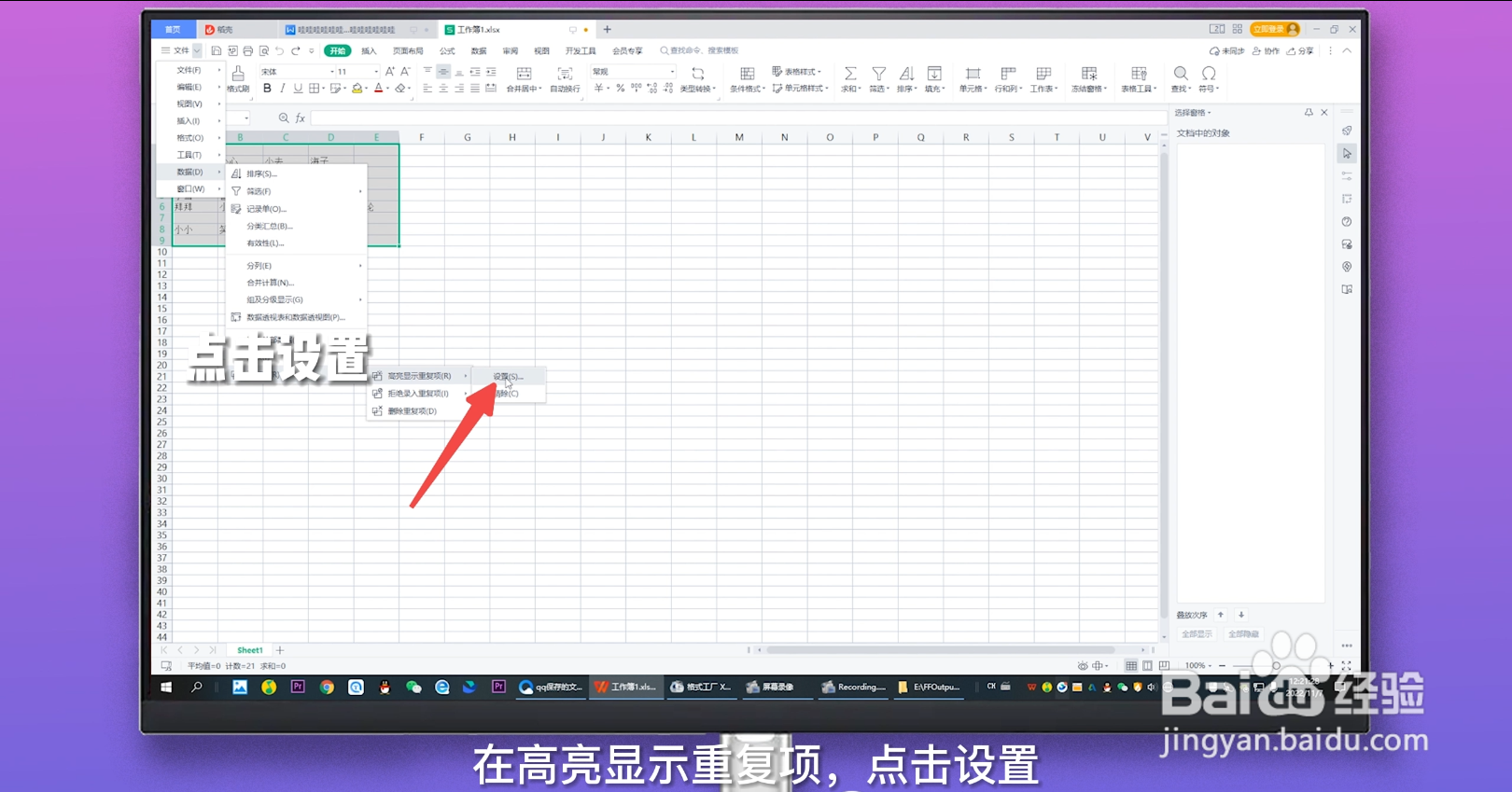Viewport: 1512px width, 792px height.
Task: Click the Increase font size A icon
Action: (389, 72)
